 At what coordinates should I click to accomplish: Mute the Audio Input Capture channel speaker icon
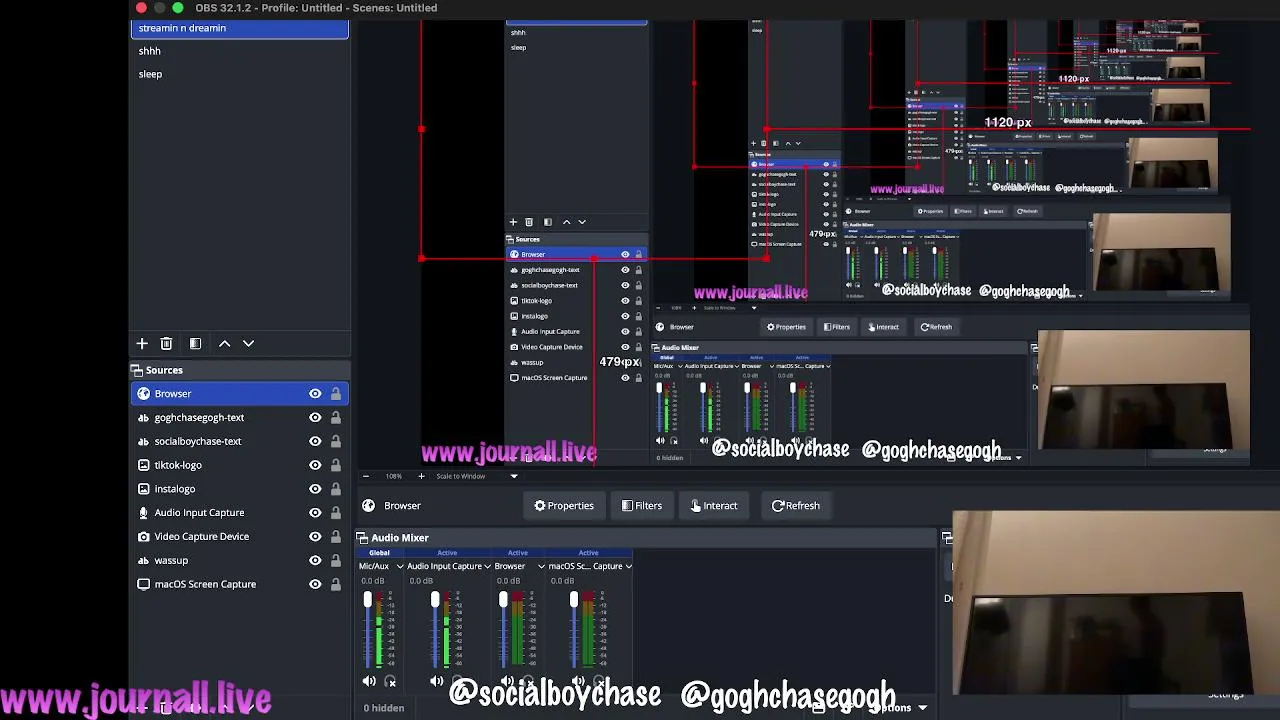pyautogui.click(x=437, y=682)
